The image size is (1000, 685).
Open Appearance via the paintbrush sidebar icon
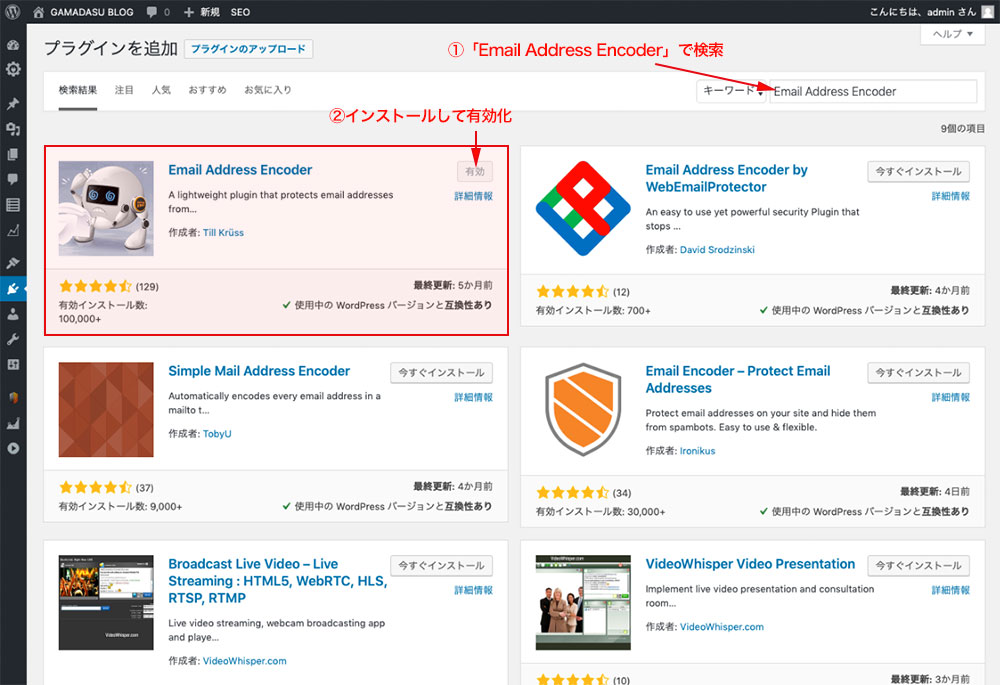click(13, 262)
